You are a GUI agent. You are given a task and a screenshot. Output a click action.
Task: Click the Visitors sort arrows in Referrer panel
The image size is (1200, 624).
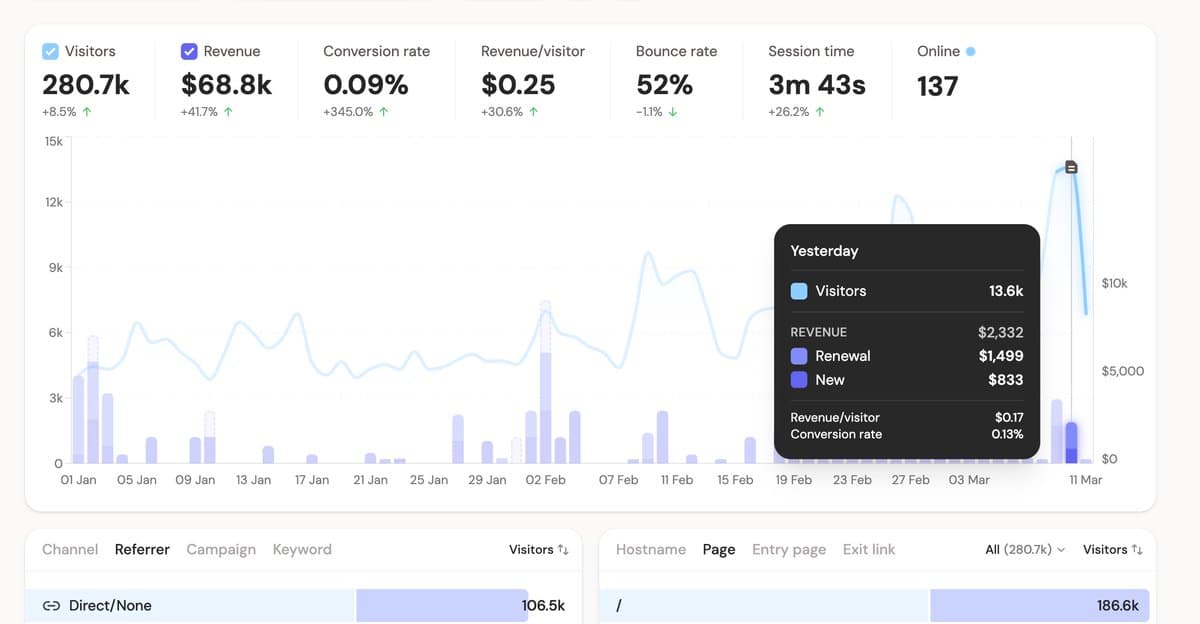563,550
